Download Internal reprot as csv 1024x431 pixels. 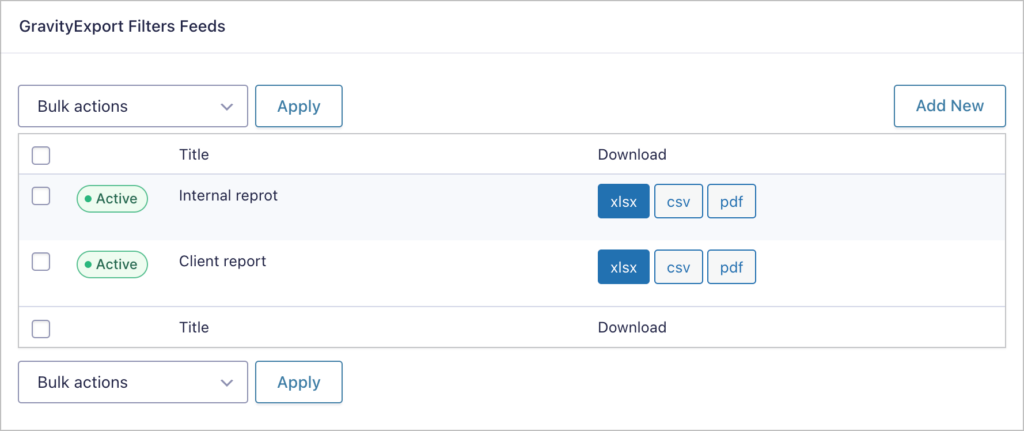678,202
